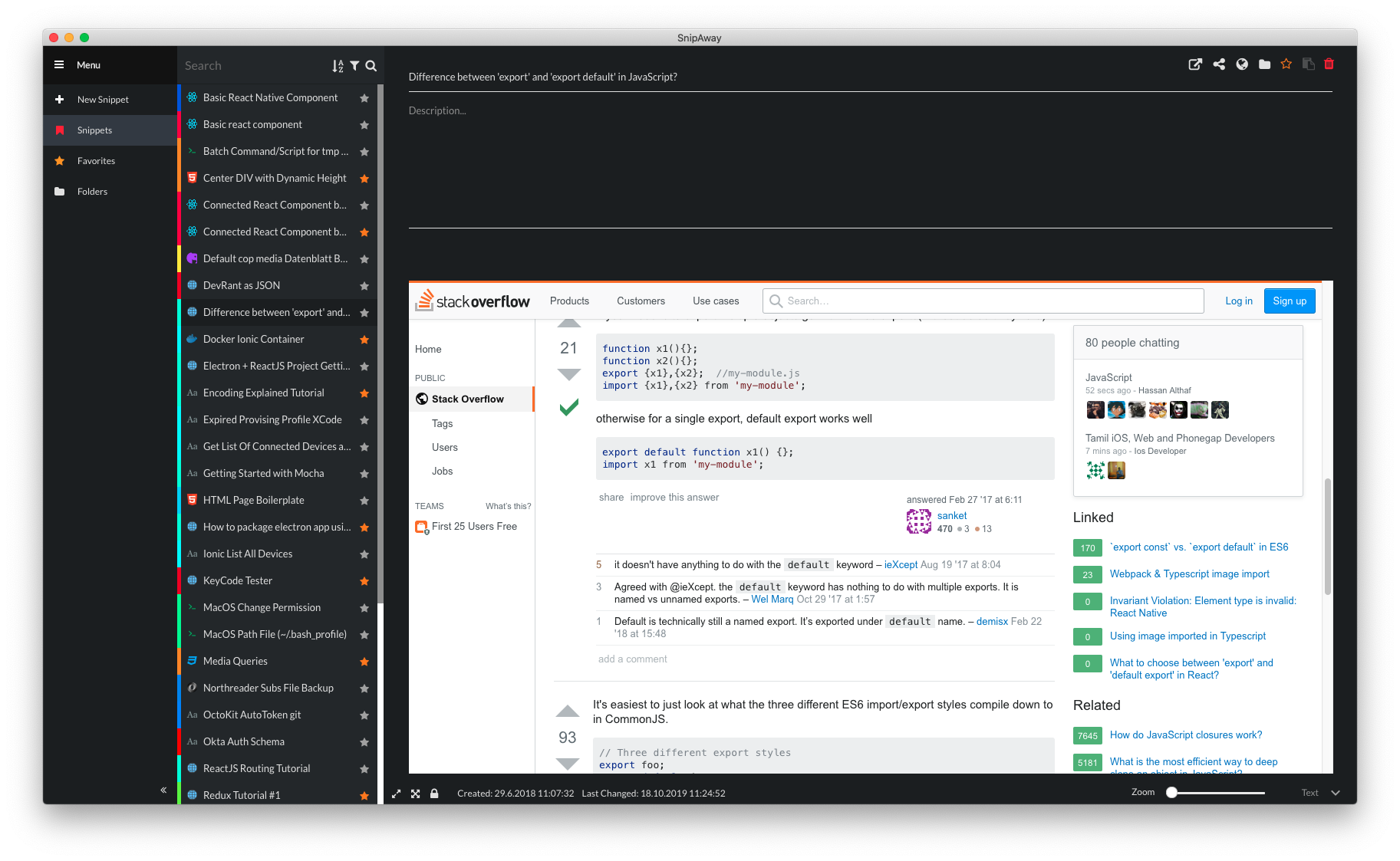
Task: Open sanket's user profile link
Action: click(x=951, y=515)
